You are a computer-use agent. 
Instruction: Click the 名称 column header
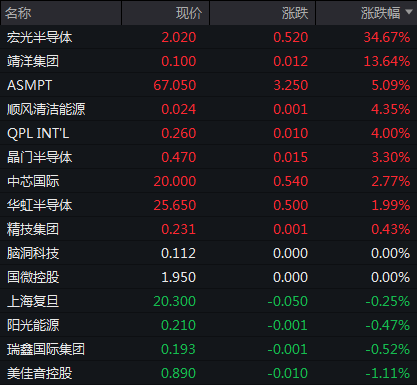(x=18, y=13)
